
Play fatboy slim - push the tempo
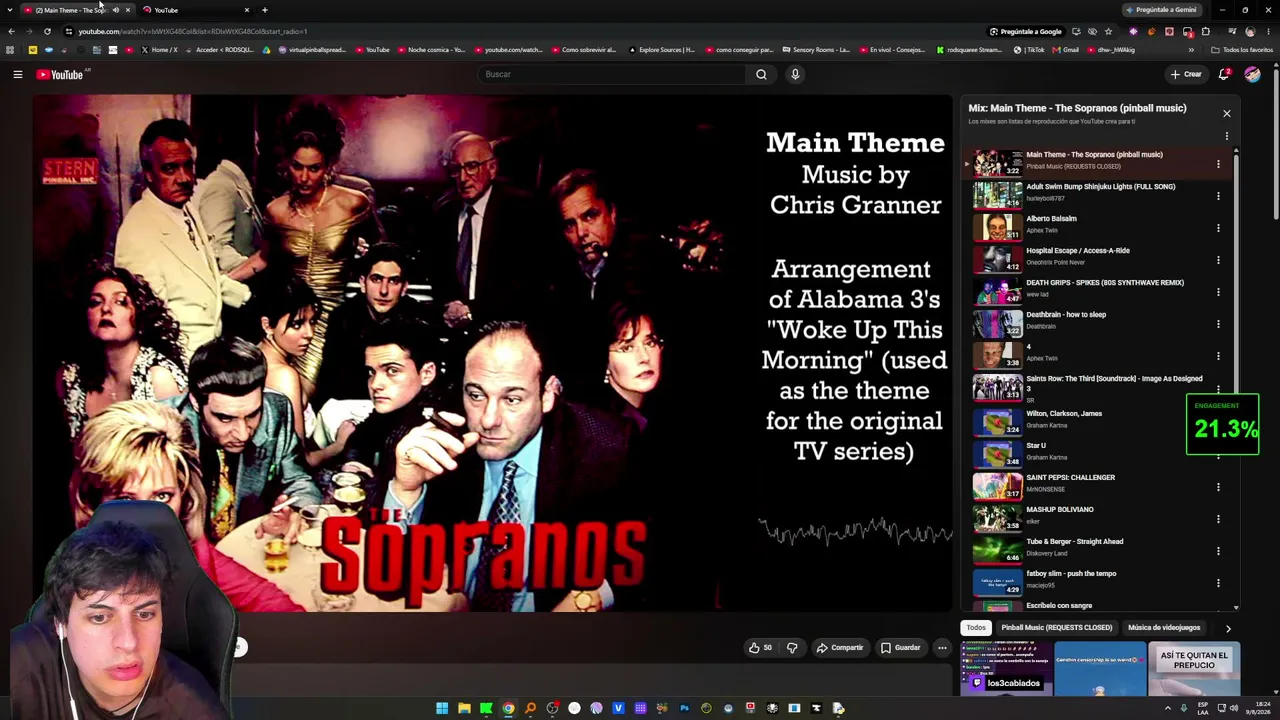tap(1095, 581)
